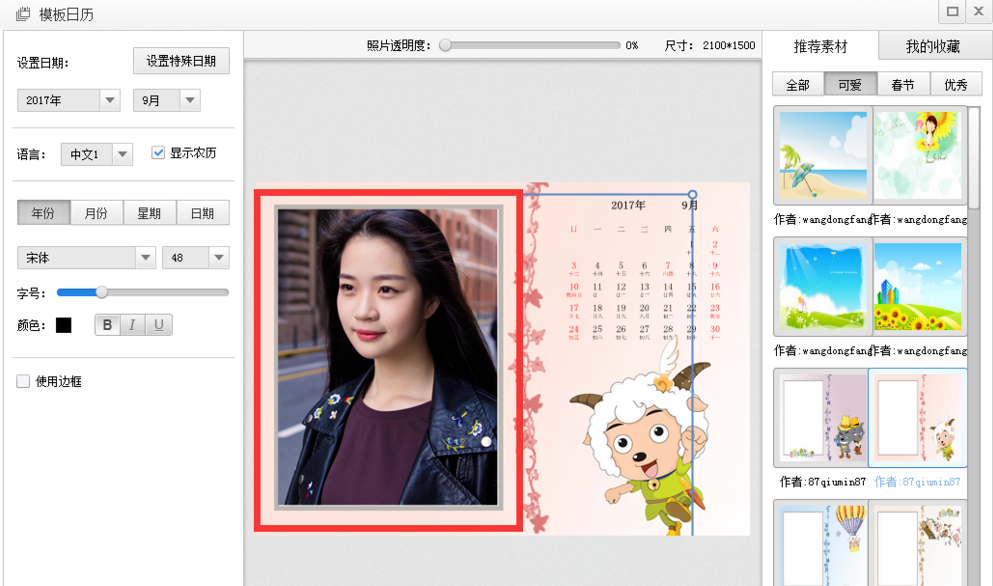993x586 pixels.
Task: Toggle bold text formatting
Action: pos(108,325)
